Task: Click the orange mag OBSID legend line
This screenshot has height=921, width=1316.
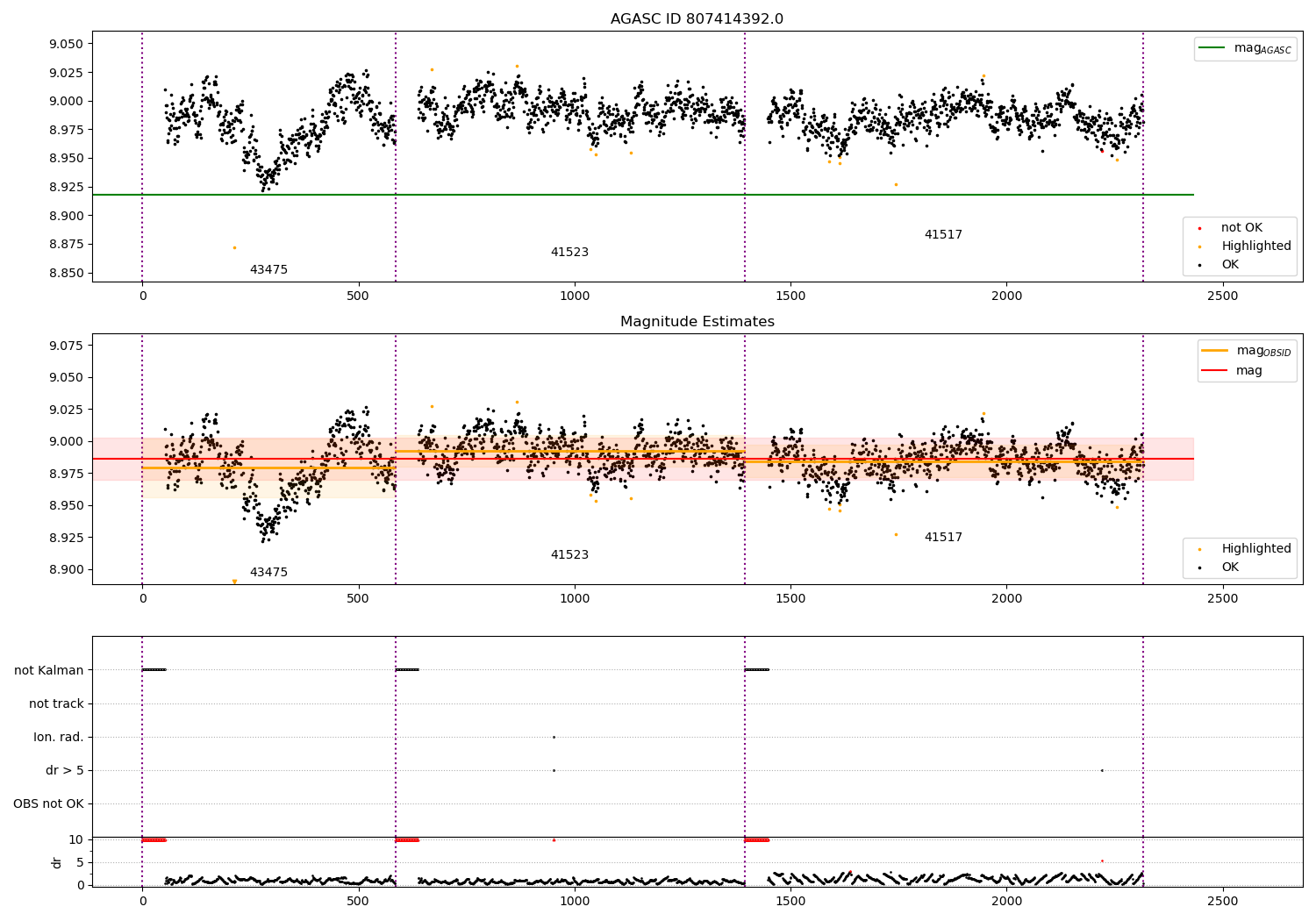Action: pos(1215,351)
